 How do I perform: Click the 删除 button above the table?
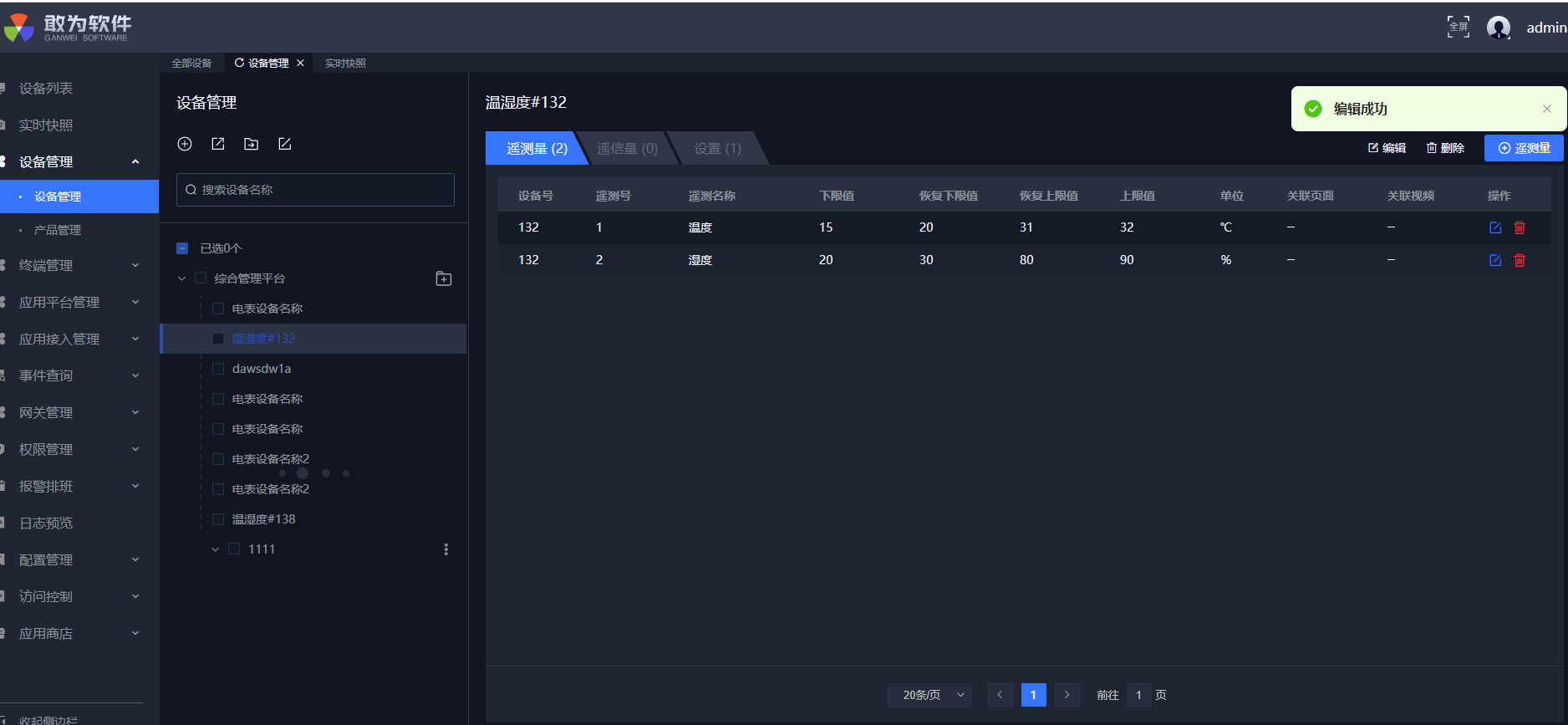[1445, 148]
